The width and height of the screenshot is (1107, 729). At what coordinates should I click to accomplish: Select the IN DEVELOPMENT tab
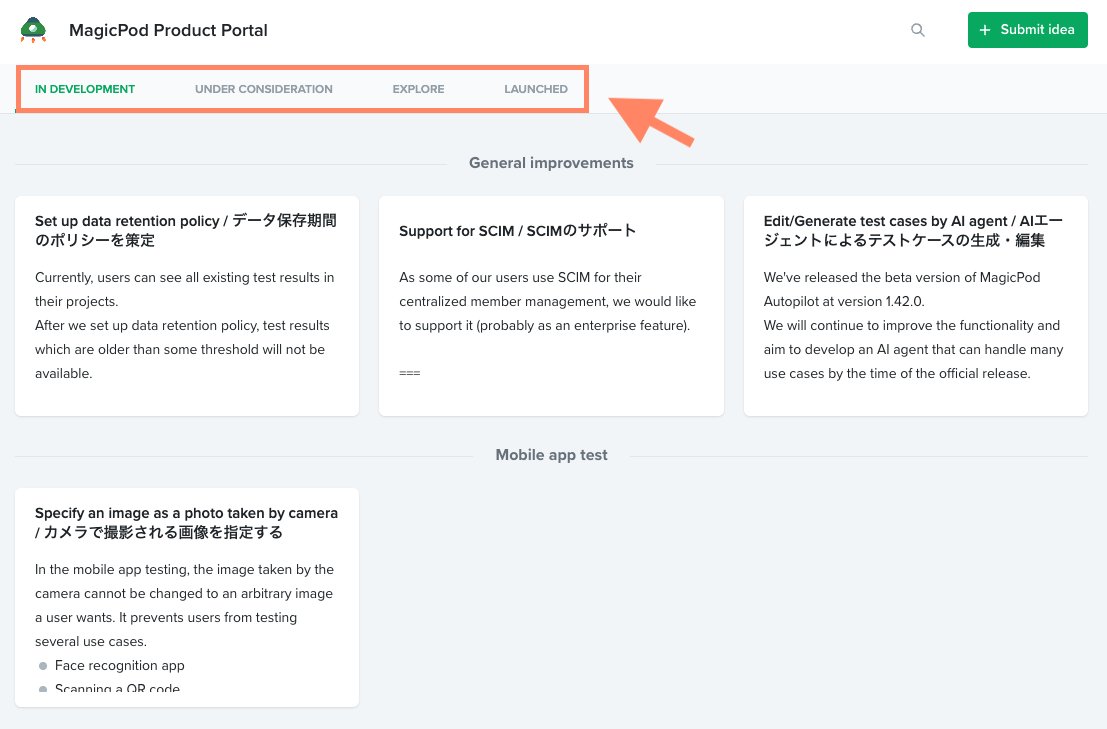click(85, 89)
